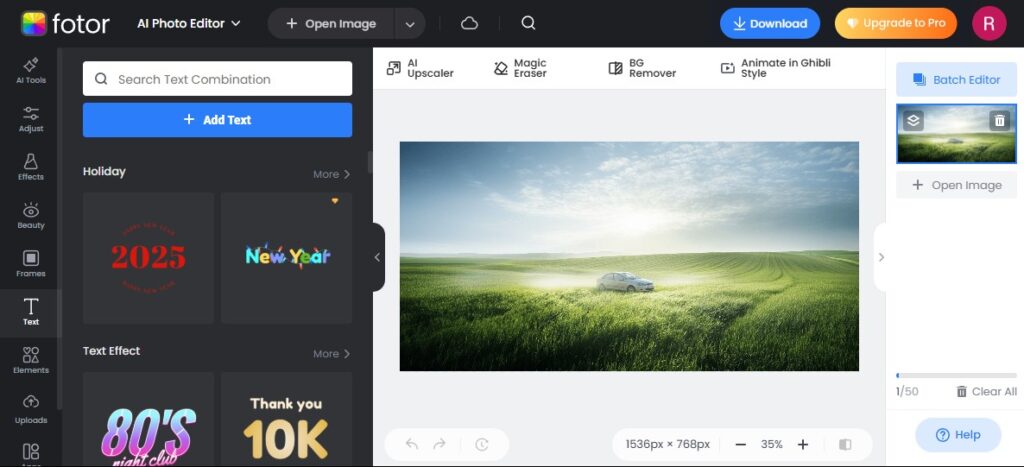
Task: Zoom out with the minus button
Action: coord(741,444)
